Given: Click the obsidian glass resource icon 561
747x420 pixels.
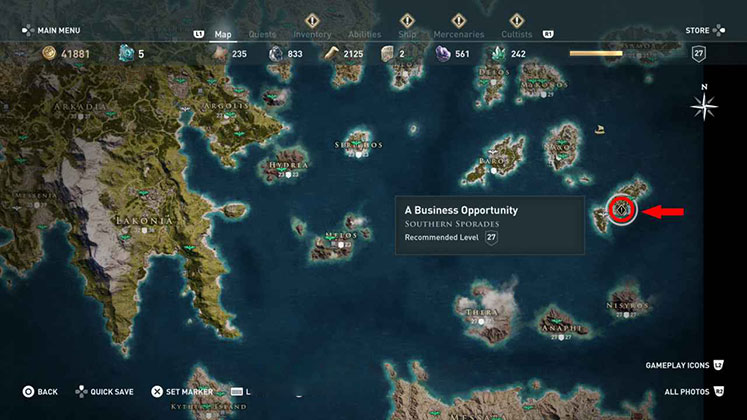Looking at the screenshot, I should coord(443,54).
